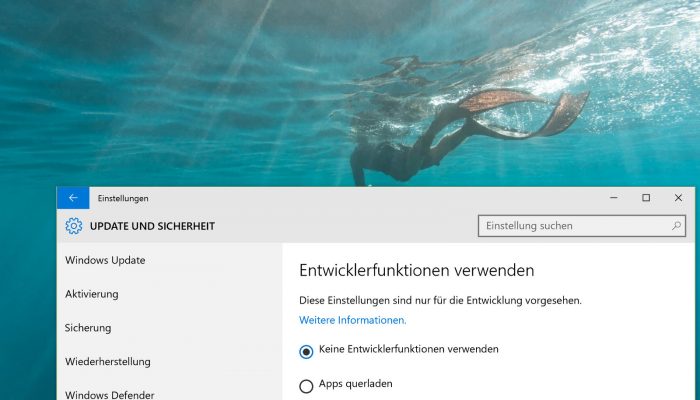Click the 'UPDATE UND SICHERHEIT' header title
The height and width of the screenshot is (400, 700).
(152, 226)
